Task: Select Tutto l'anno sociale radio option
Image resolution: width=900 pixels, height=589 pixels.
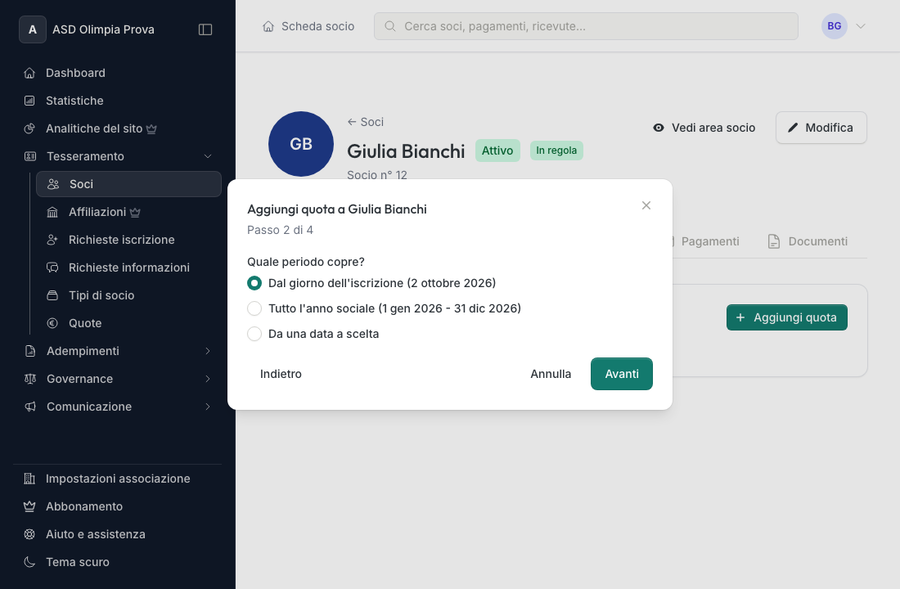Action: [254, 308]
